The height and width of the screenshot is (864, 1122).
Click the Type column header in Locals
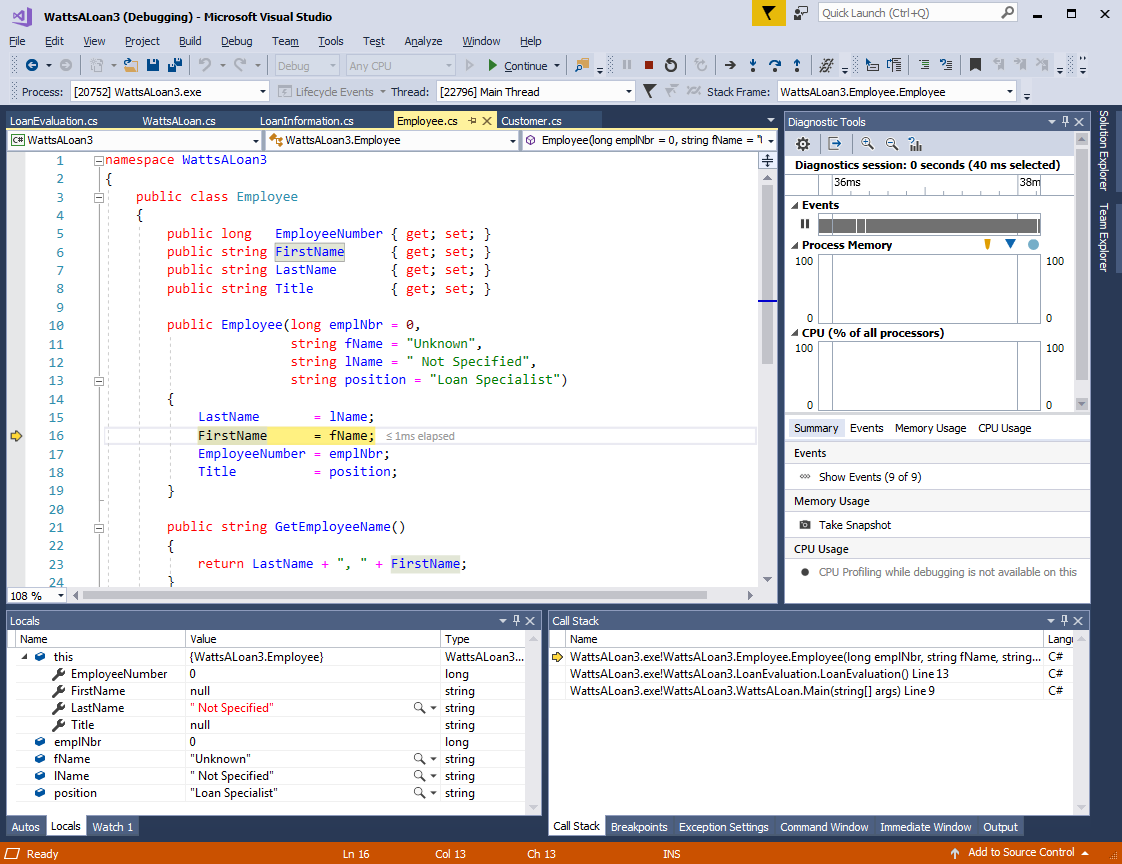tap(483, 639)
